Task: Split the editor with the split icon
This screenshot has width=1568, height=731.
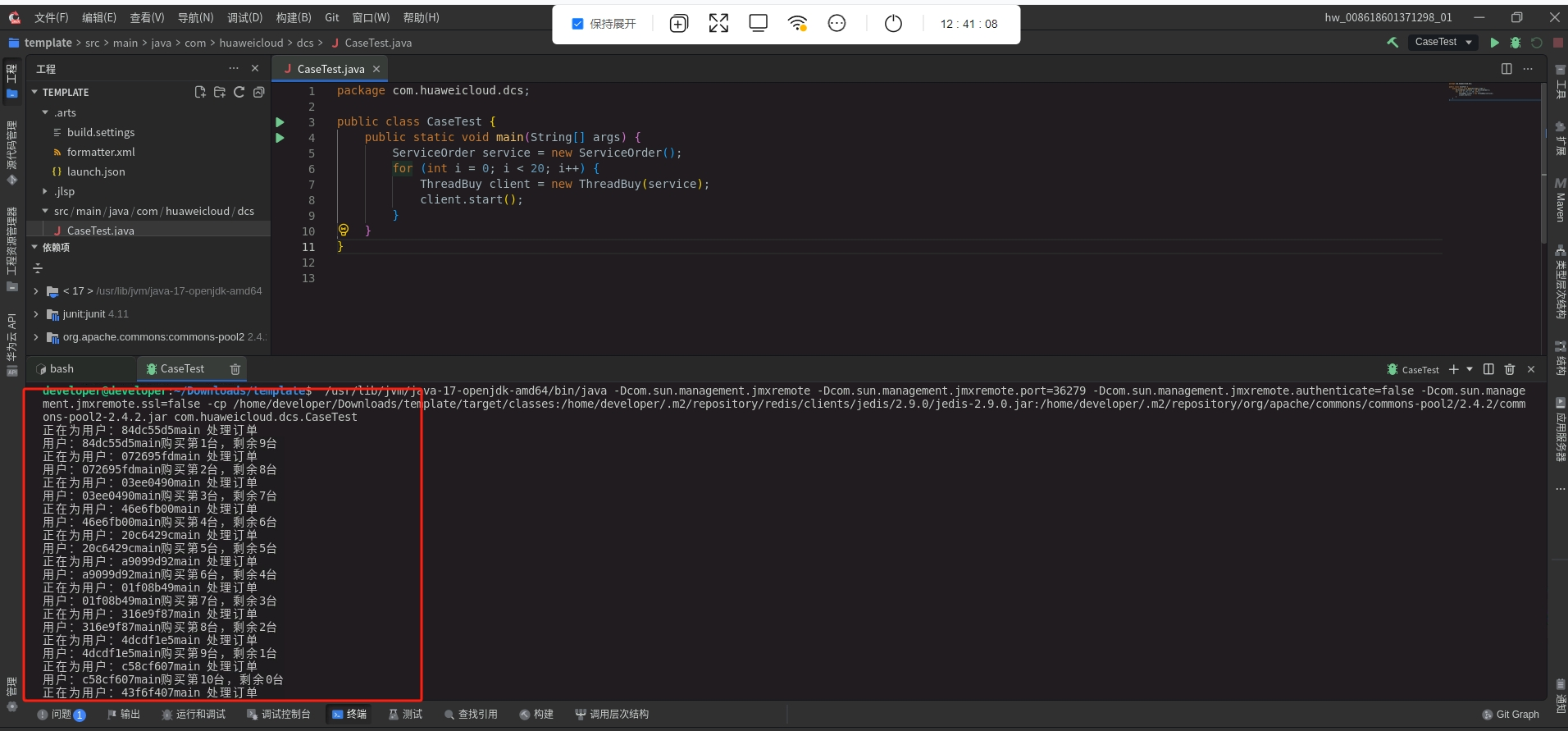Action: [1506, 69]
